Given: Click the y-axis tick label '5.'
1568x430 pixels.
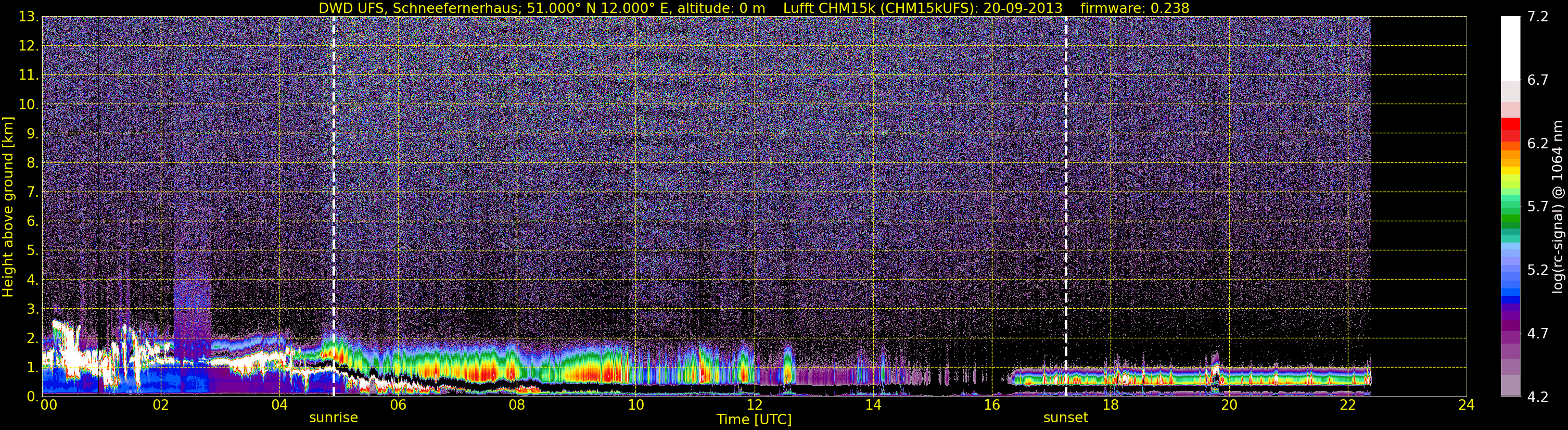Looking at the screenshot, I should pyautogui.click(x=32, y=251).
